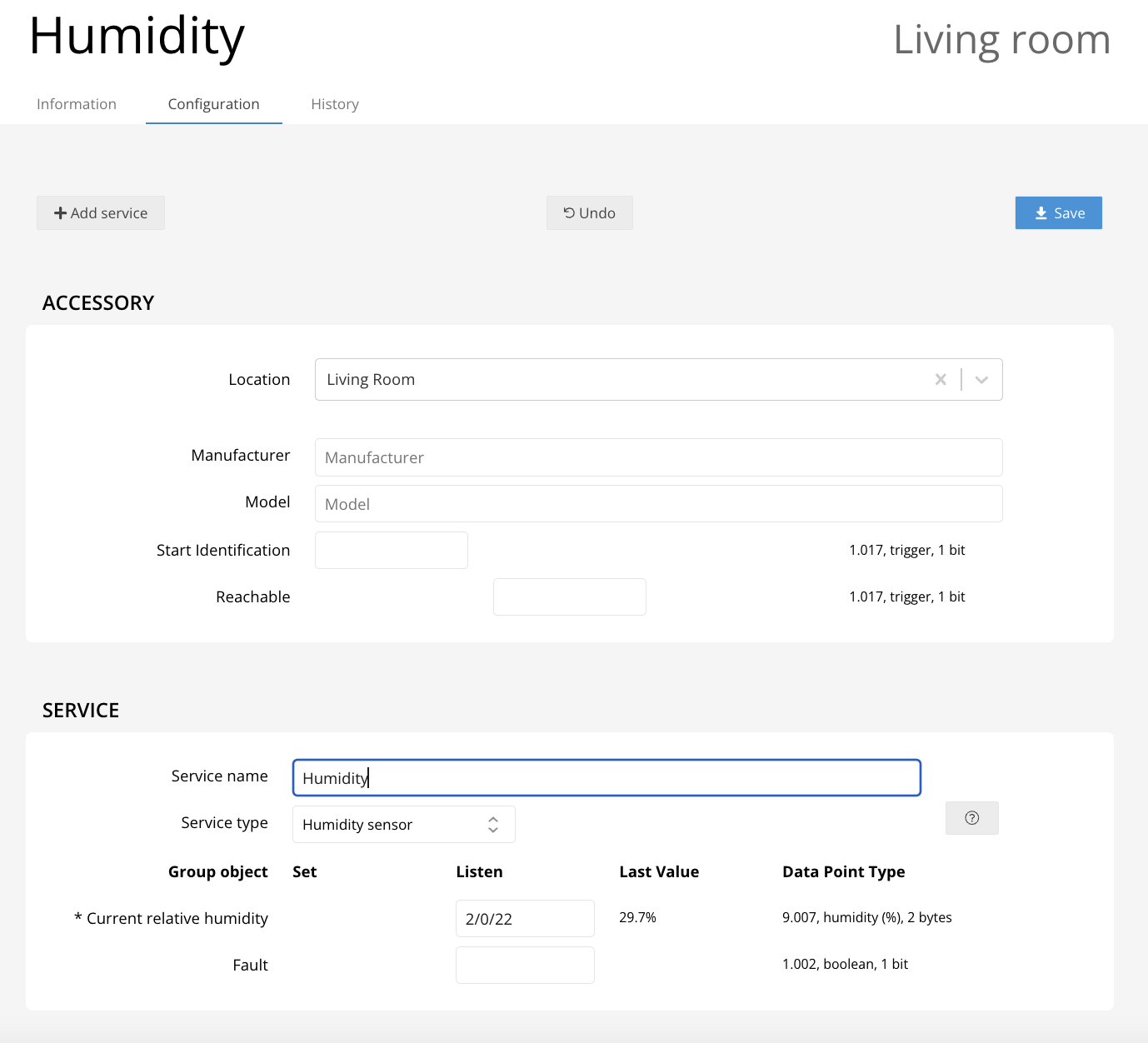Edit the Service name field
The width and height of the screenshot is (1148, 1043).
coord(606,778)
